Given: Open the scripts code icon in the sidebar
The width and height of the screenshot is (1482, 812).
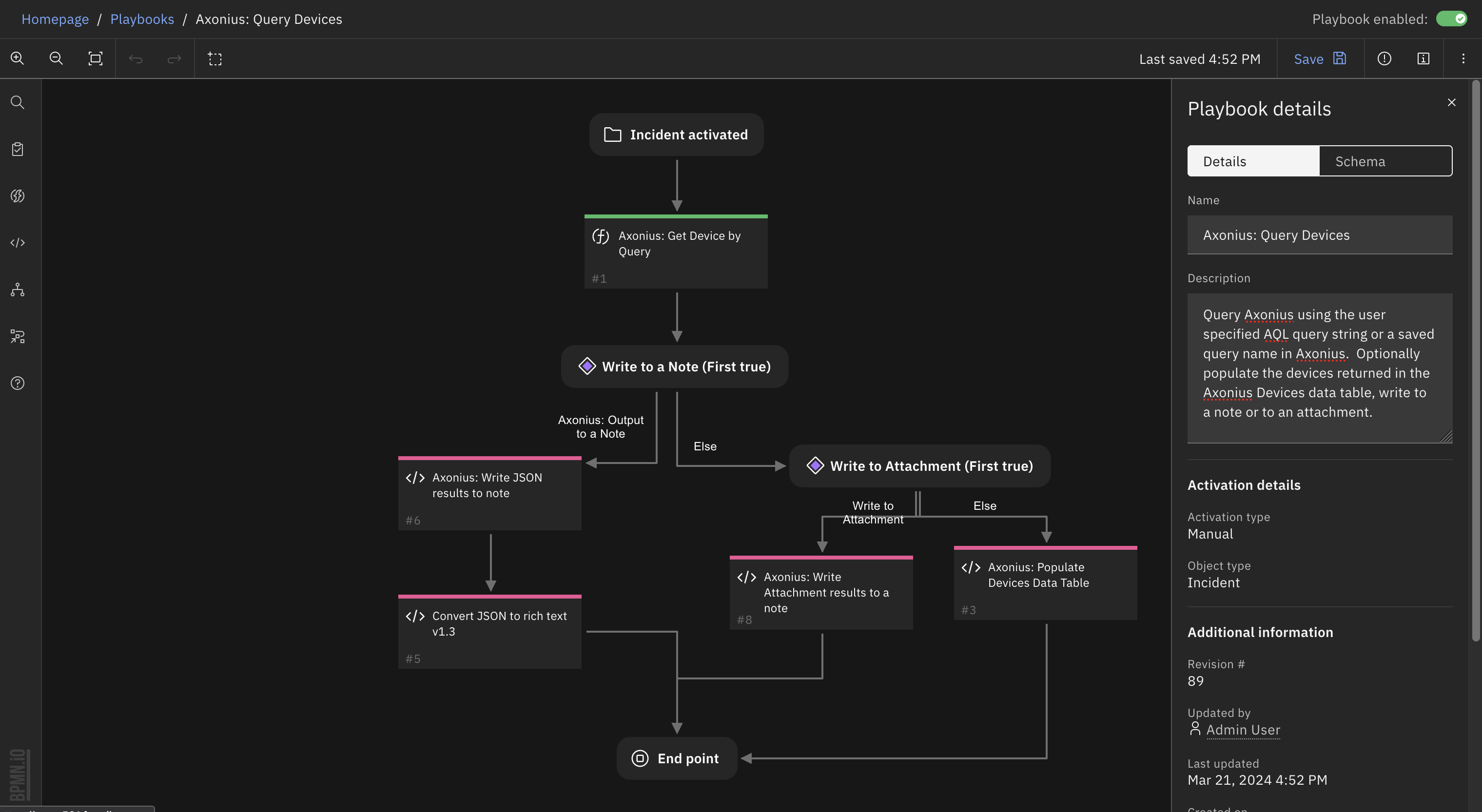Looking at the screenshot, I should [x=17, y=243].
